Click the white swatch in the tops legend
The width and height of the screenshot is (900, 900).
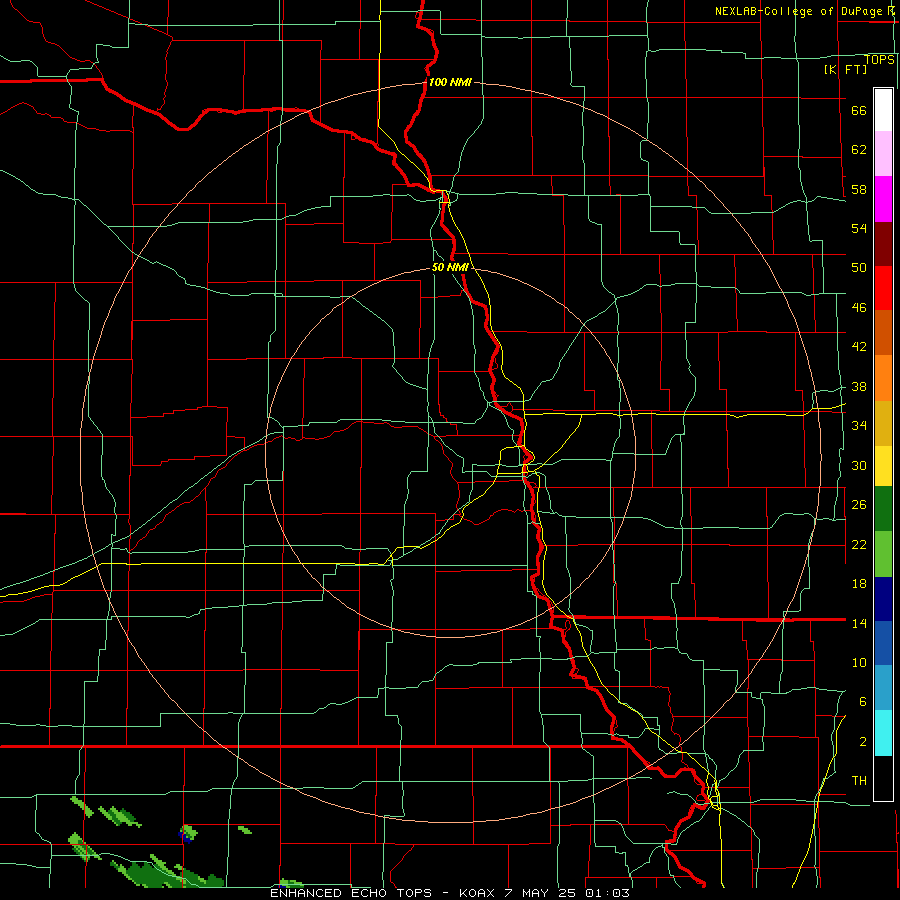pyautogui.click(x=883, y=110)
